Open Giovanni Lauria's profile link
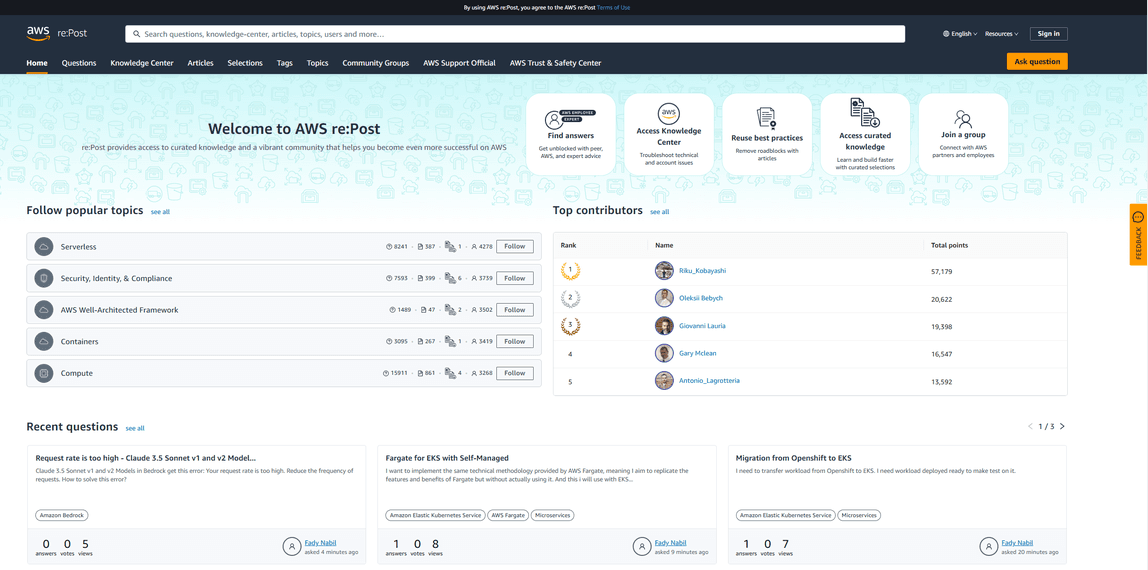 click(703, 326)
